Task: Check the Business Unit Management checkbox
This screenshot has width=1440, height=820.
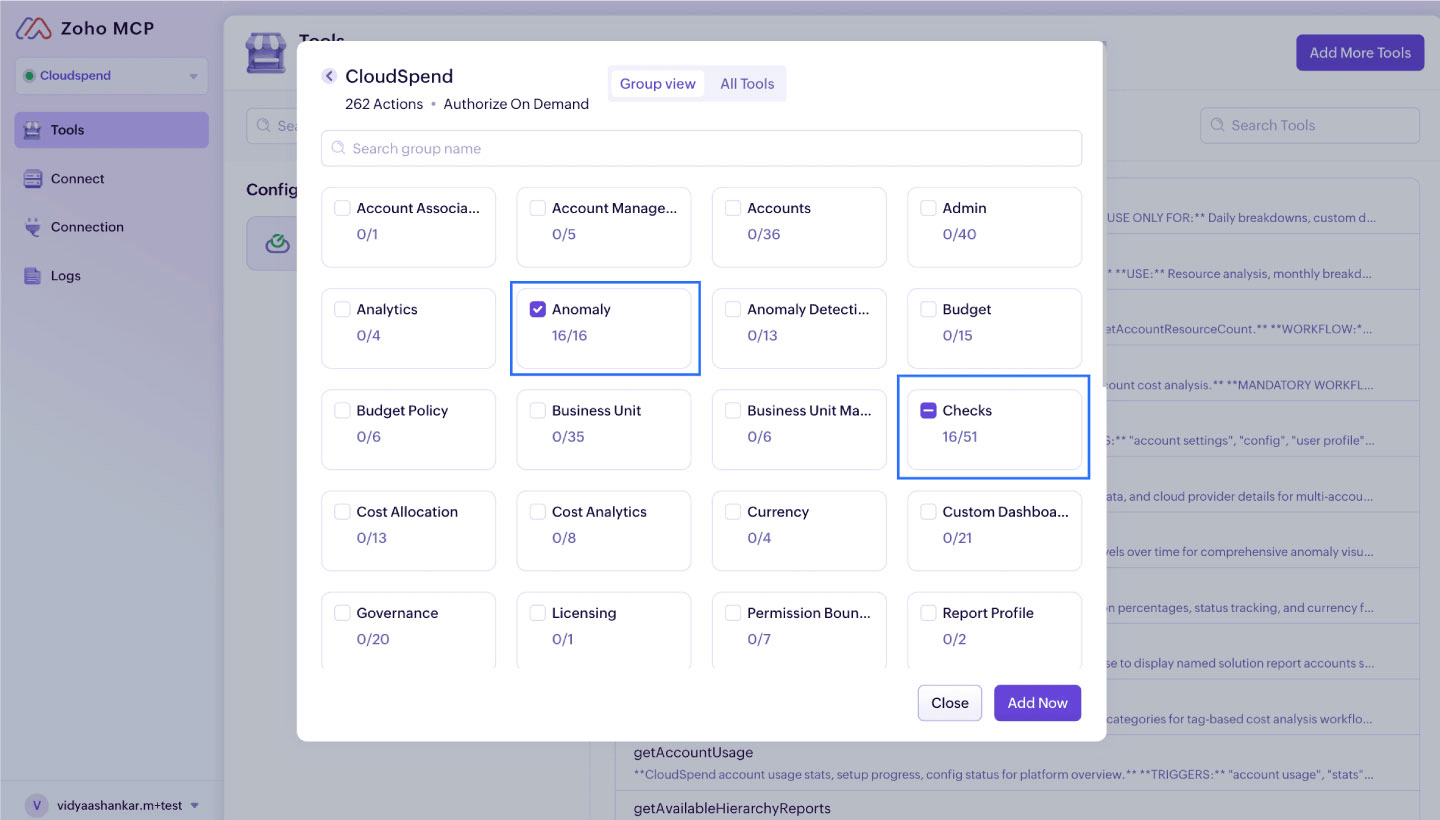Action: pos(733,410)
